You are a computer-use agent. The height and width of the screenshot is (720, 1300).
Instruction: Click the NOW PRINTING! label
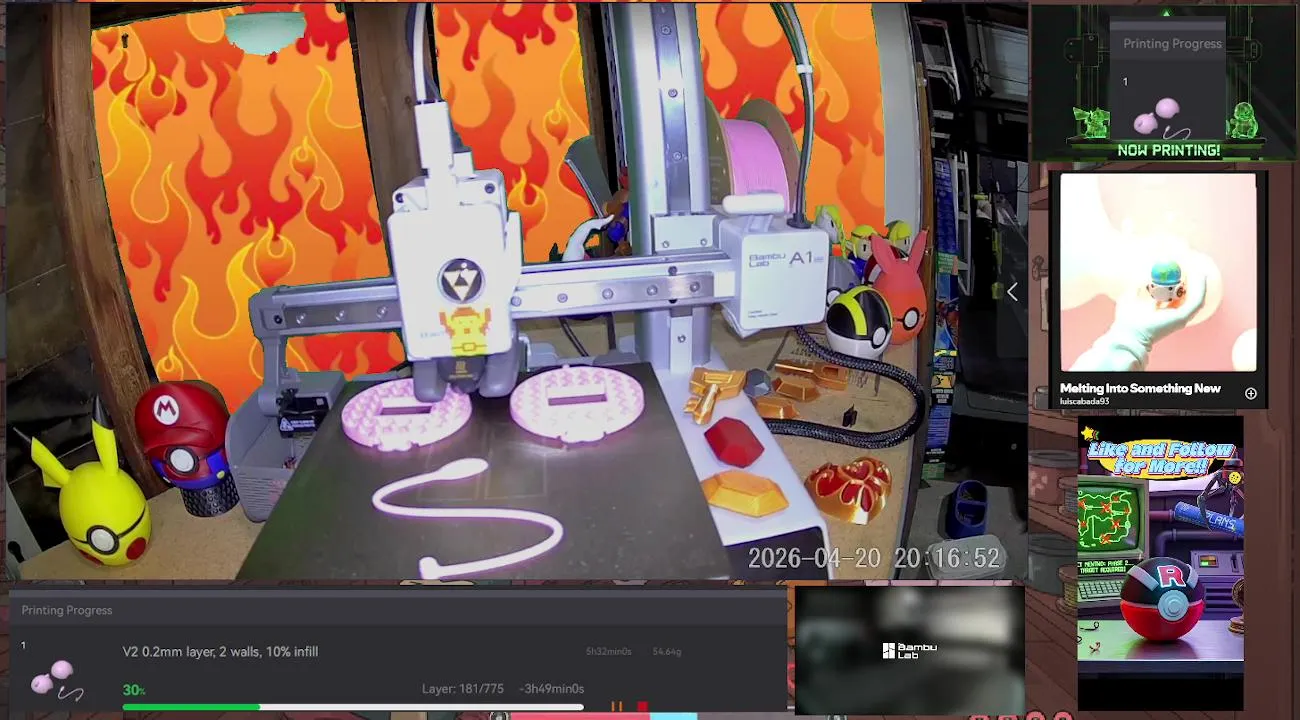coord(1168,150)
